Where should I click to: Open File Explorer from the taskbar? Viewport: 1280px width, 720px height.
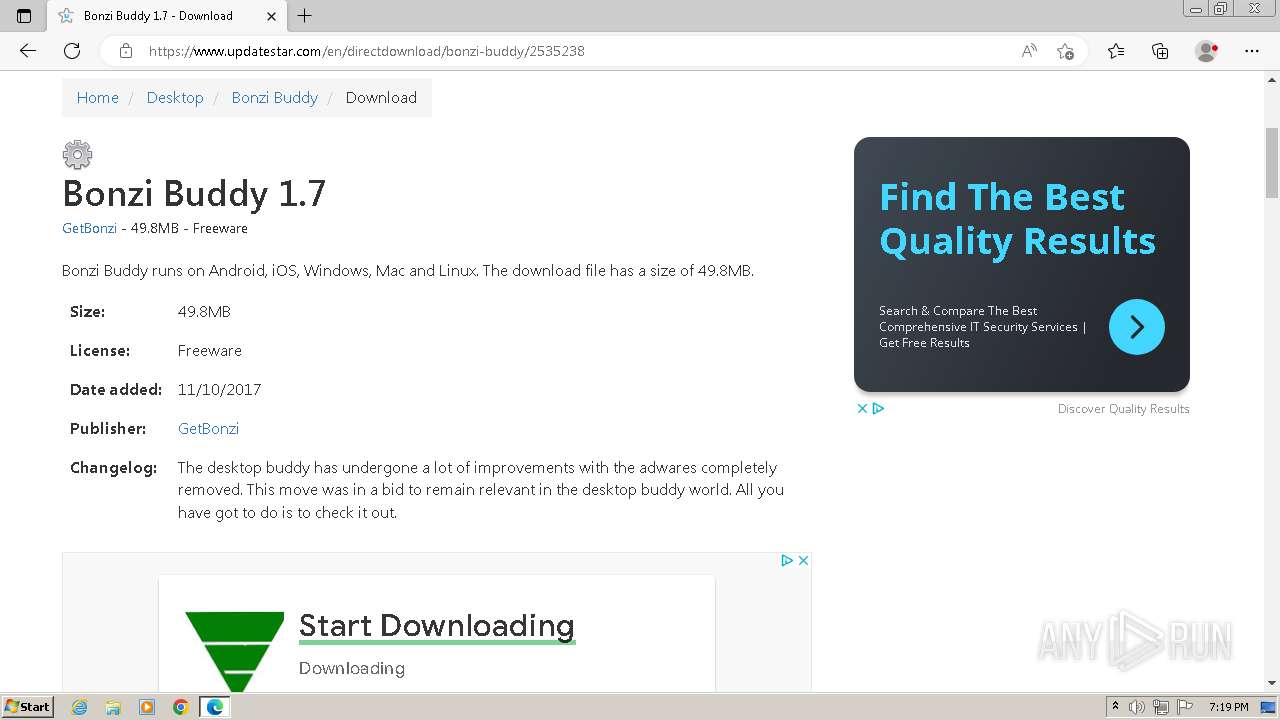point(113,707)
